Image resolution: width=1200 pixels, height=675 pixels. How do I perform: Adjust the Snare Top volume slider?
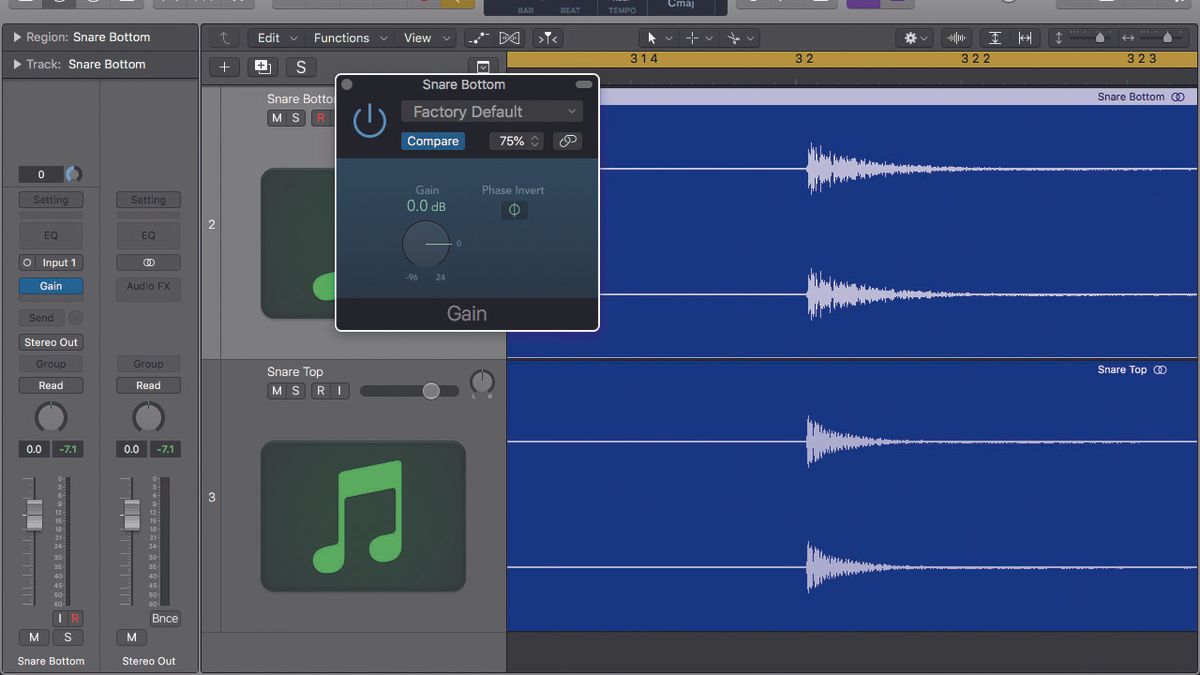pyautogui.click(x=430, y=391)
